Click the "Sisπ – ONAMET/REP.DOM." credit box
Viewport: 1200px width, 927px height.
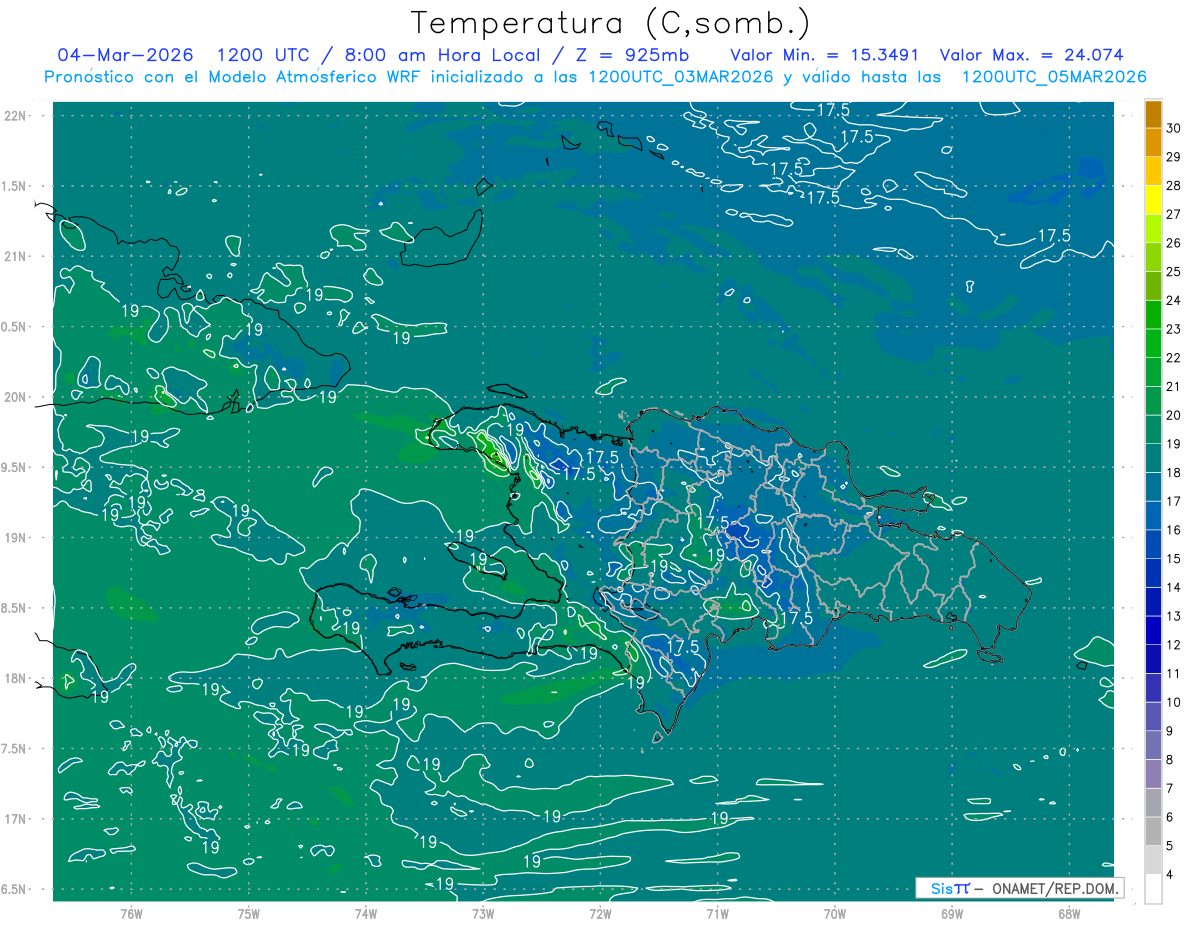1020,888
